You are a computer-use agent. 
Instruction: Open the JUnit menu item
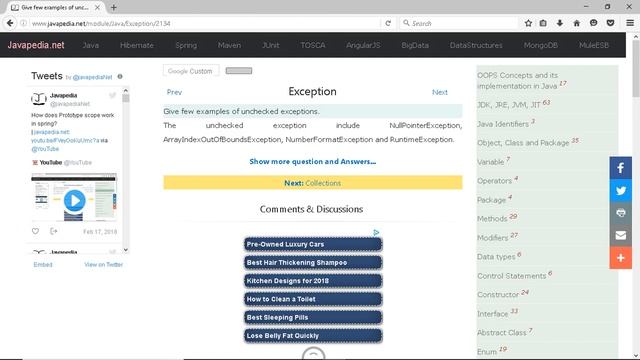click(271, 45)
